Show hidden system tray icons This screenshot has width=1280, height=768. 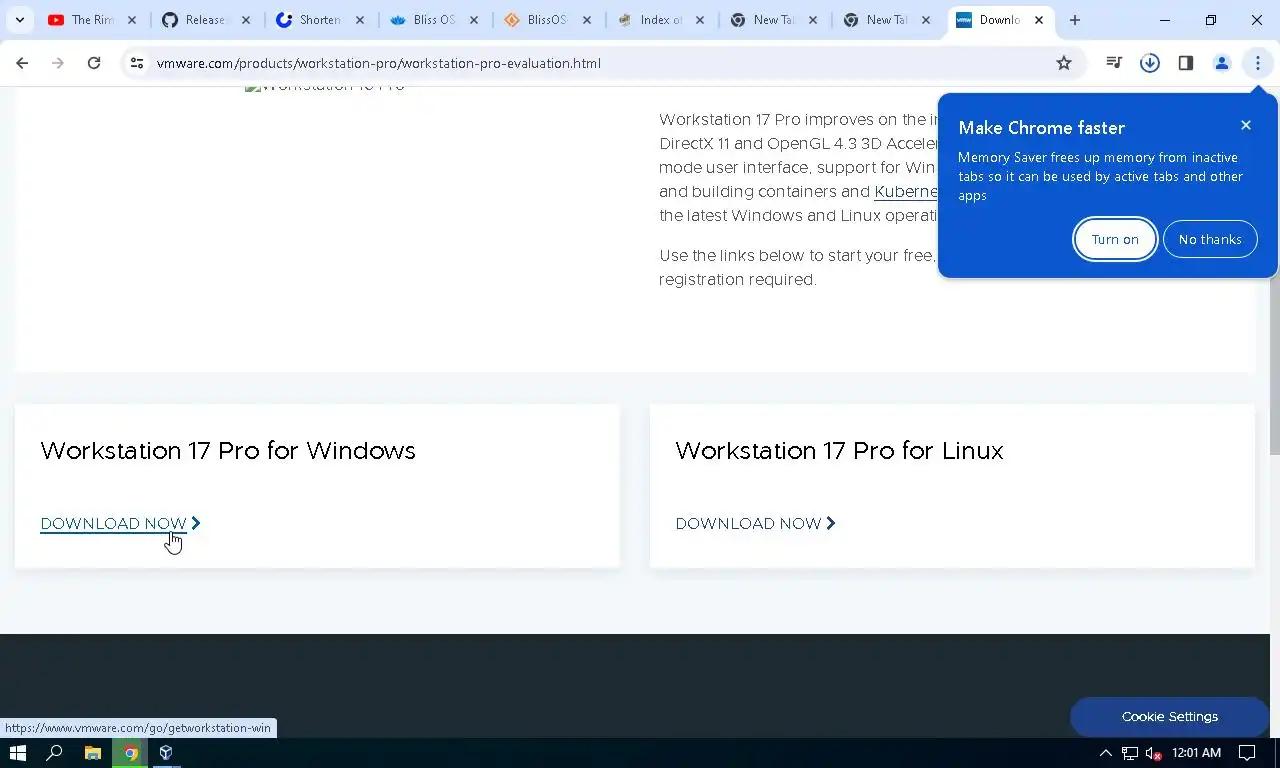[x=1105, y=753]
